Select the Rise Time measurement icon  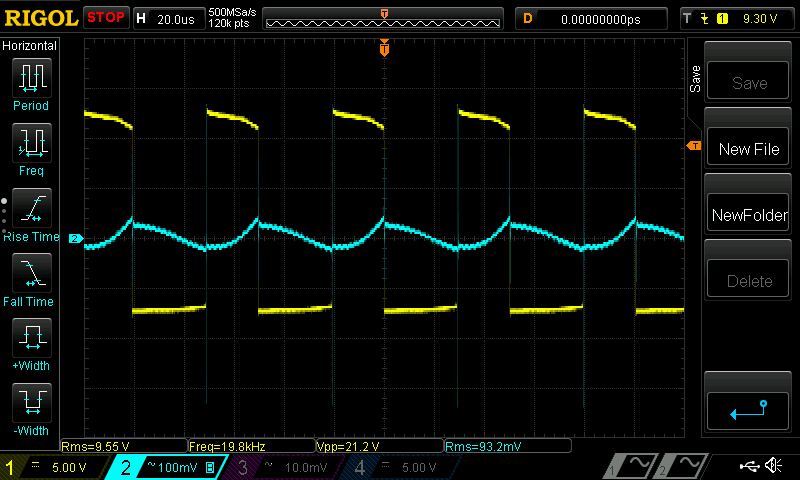[x=32, y=208]
